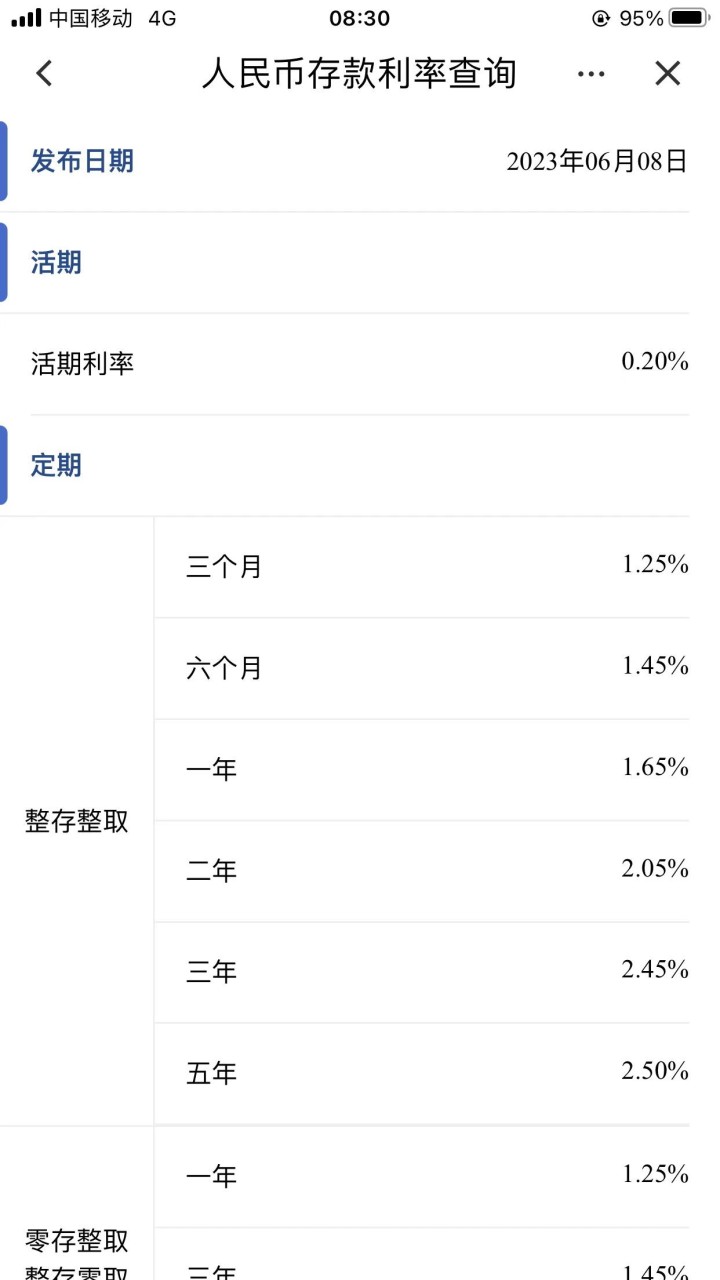Select the 活期 section header

56,263
